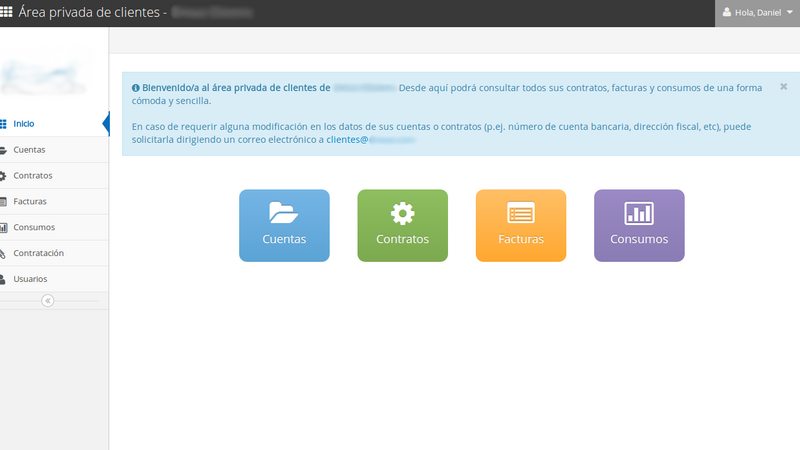This screenshot has height=450, width=800.
Task: Dismiss the welcome info banner
Action: [x=784, y=87]
